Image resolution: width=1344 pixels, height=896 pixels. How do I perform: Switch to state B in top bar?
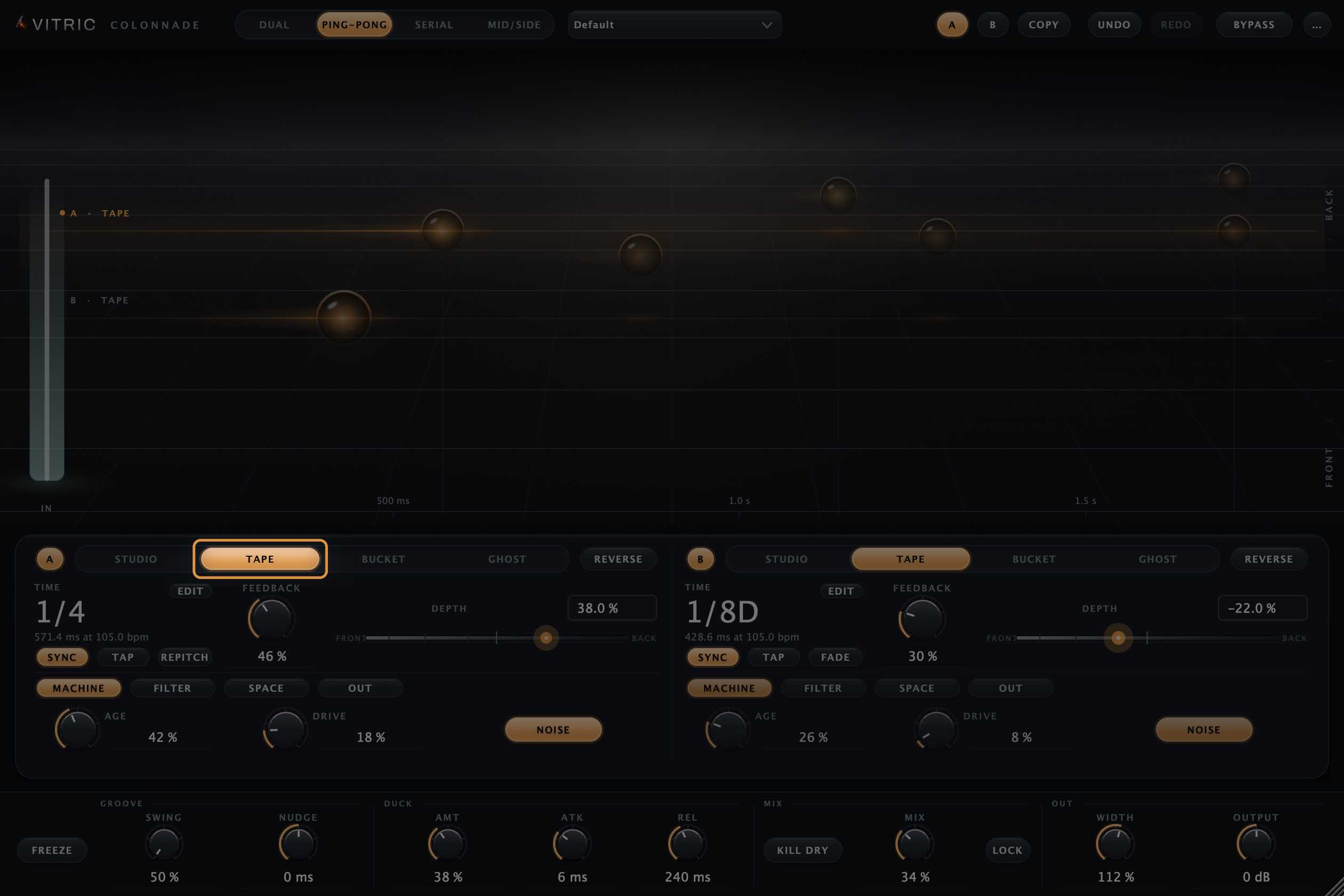point(993,25)
